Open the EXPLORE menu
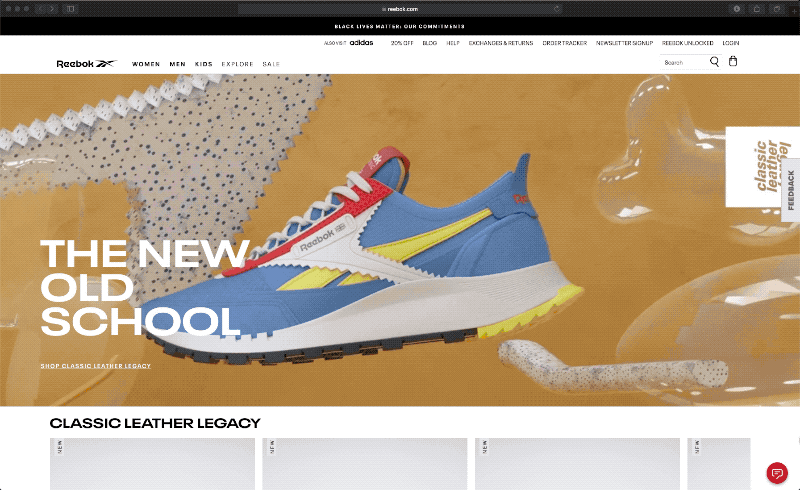800x490 pixels. pos(237,64)
